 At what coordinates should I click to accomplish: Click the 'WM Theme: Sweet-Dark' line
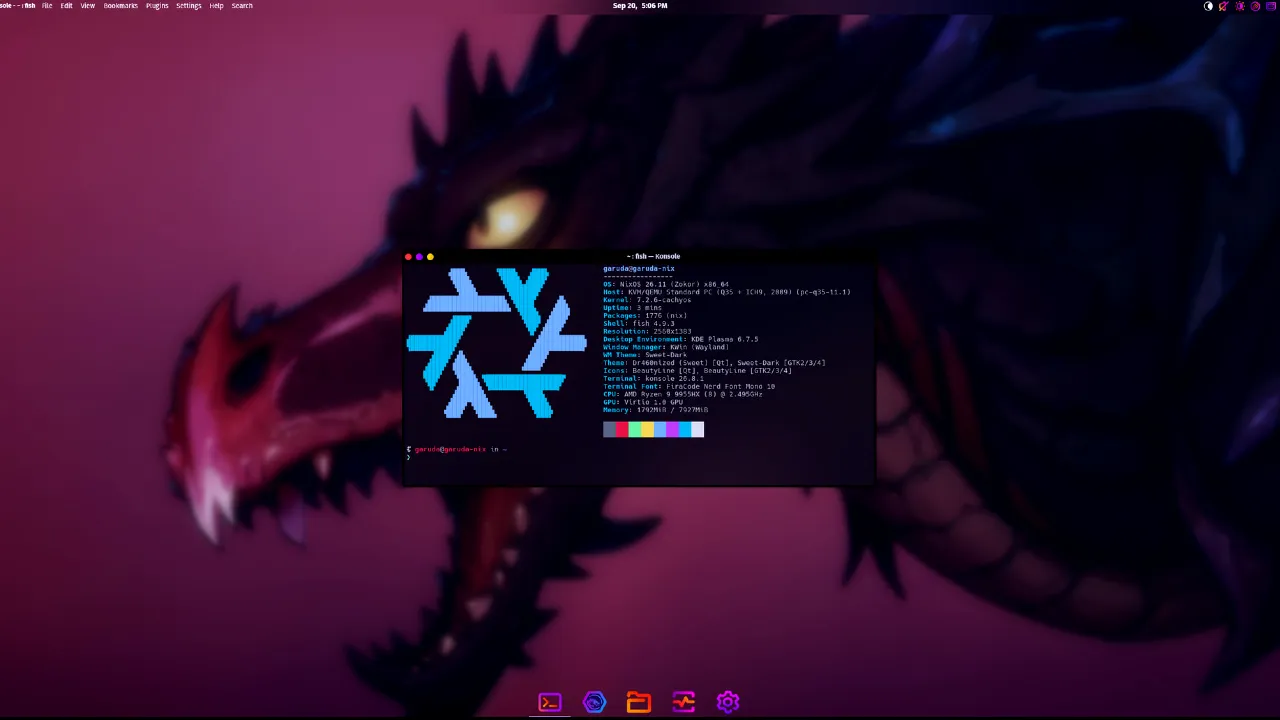coord(645,355)
